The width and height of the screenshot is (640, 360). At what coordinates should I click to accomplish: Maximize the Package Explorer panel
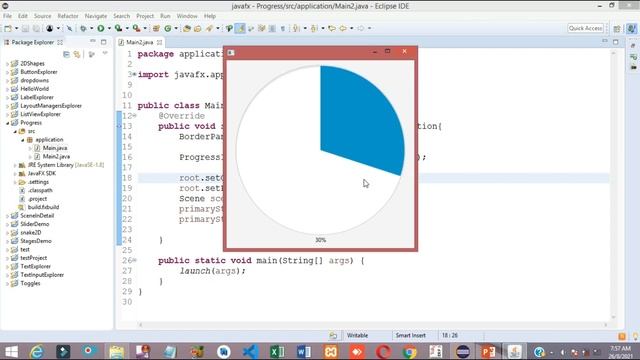104,42
